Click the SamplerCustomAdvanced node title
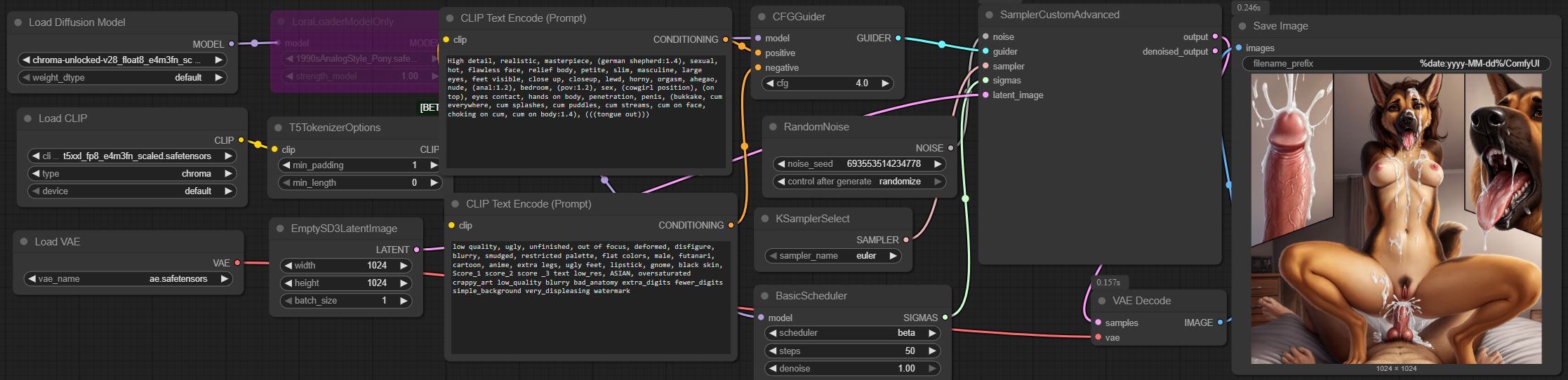Viewport: 1568px width, 380px height. (1060, 15)
